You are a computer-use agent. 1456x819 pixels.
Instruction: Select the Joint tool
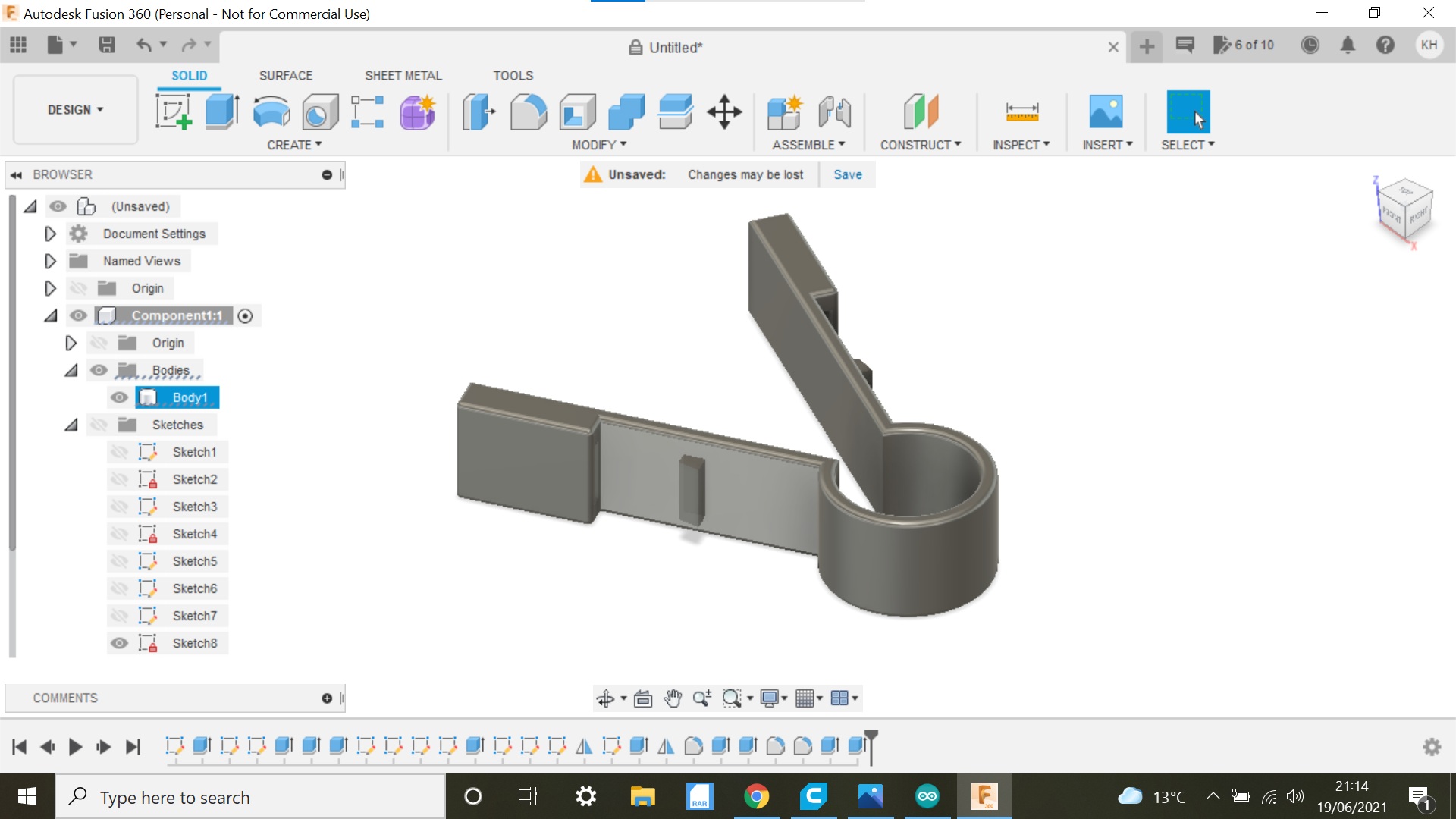[x=834, y=111]
